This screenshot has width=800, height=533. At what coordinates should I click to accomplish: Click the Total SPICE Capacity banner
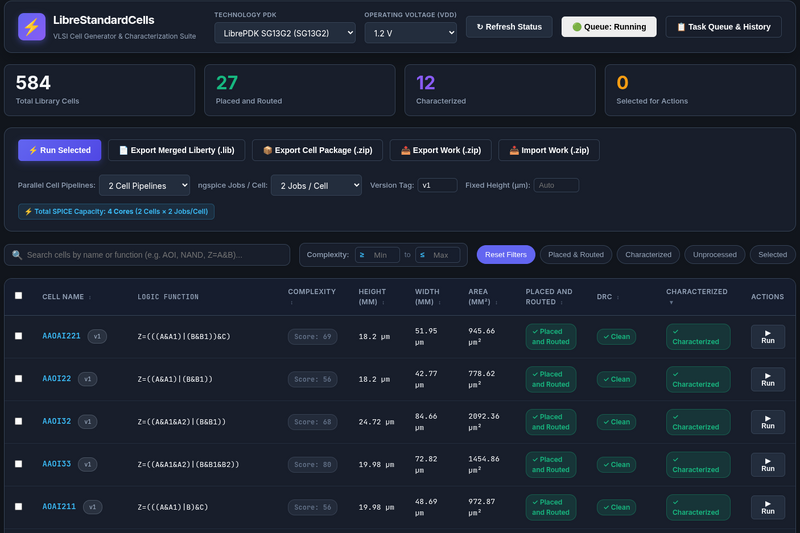[x=116, y=212]
